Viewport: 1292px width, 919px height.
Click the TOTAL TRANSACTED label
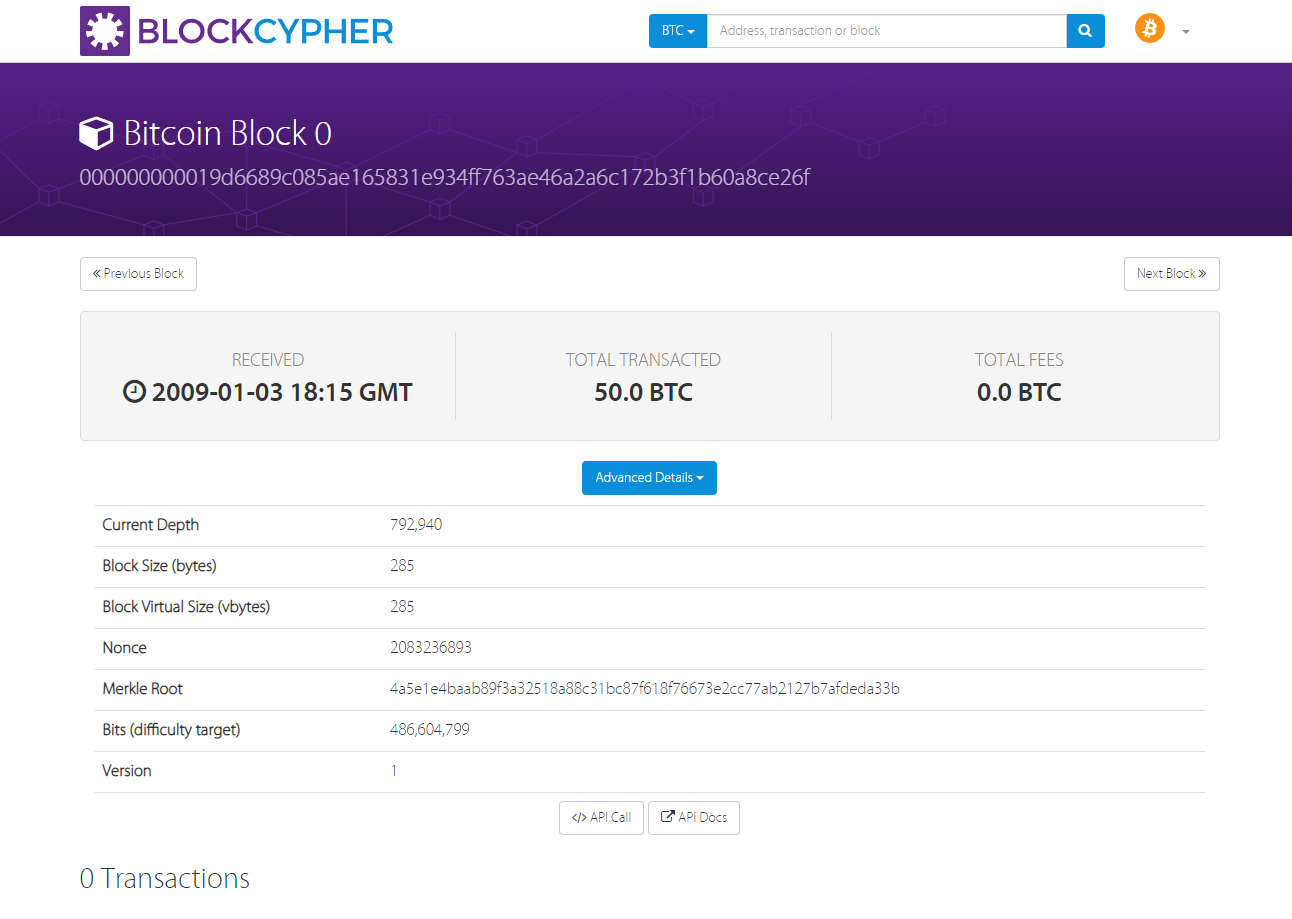[643, 360]
